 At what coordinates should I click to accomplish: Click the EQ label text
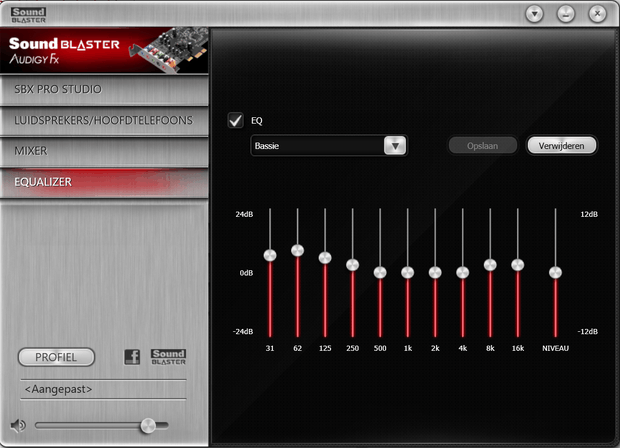[257, 121]
